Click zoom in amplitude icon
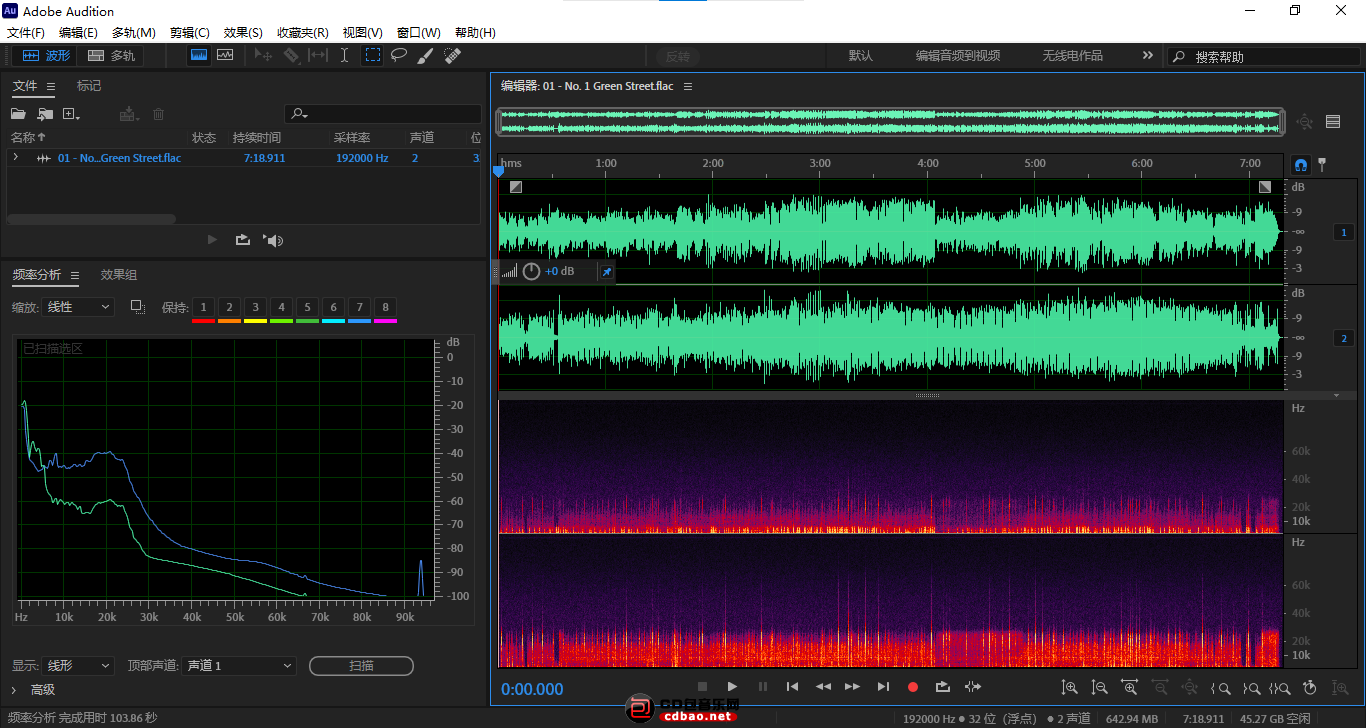1366x728 pixels. 1070,687
